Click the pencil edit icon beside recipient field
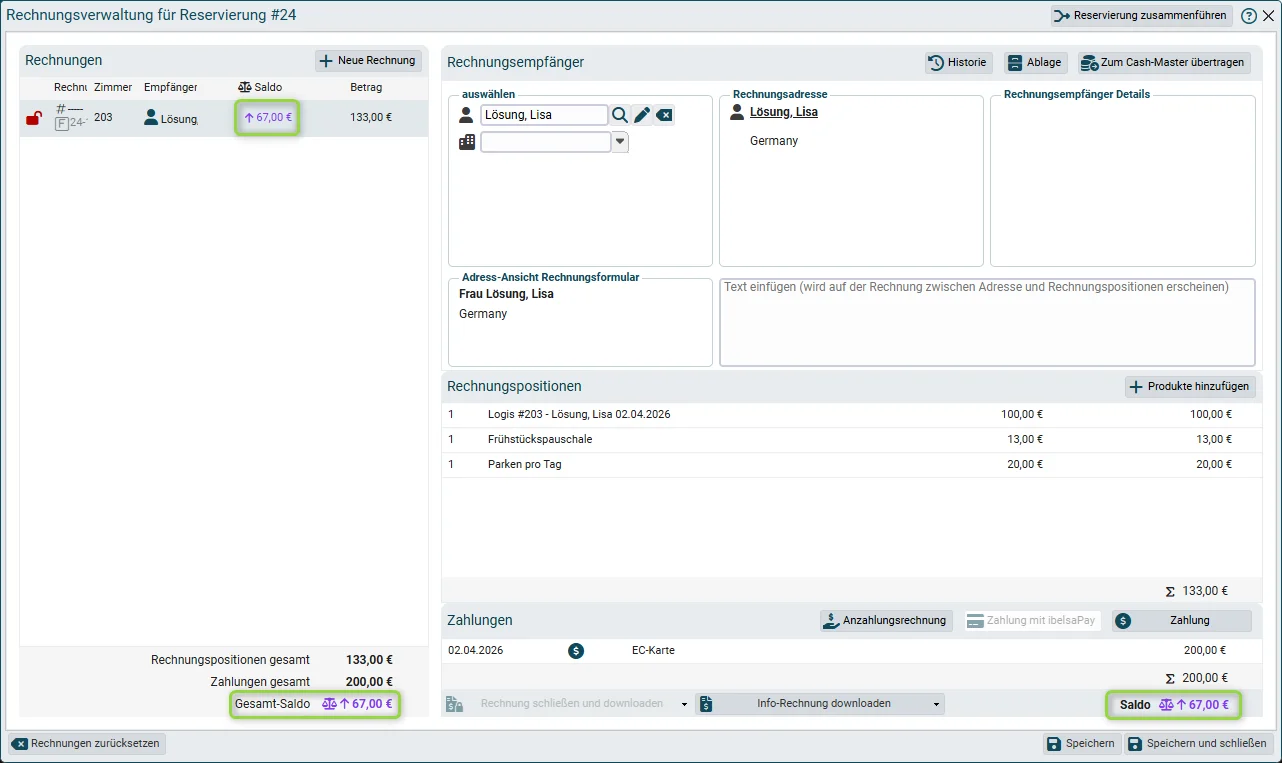 pyautogui.click(x=642, y=115)
